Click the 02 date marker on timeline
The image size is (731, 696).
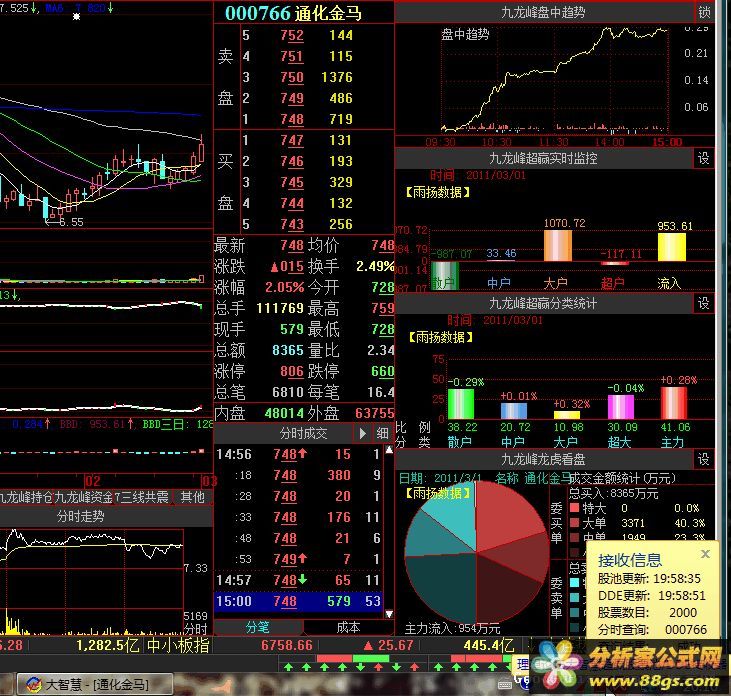[93, 481]
